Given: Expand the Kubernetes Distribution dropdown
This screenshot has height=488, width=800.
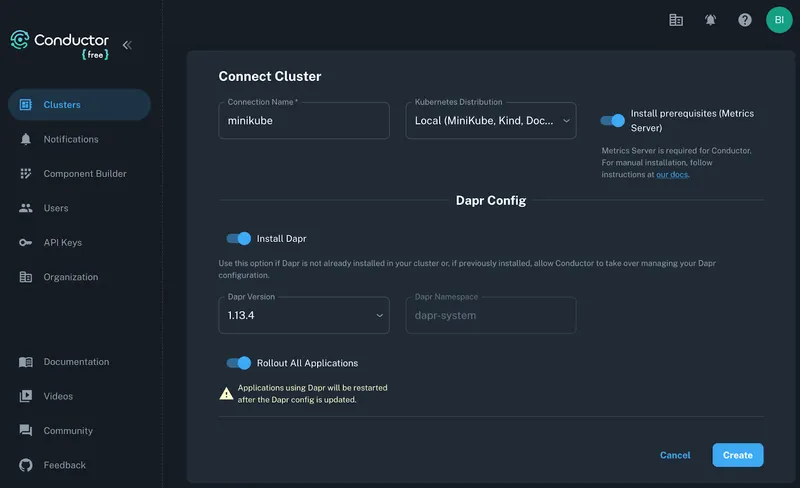Looking at the screenshot, I should click(x=490, y=121).
